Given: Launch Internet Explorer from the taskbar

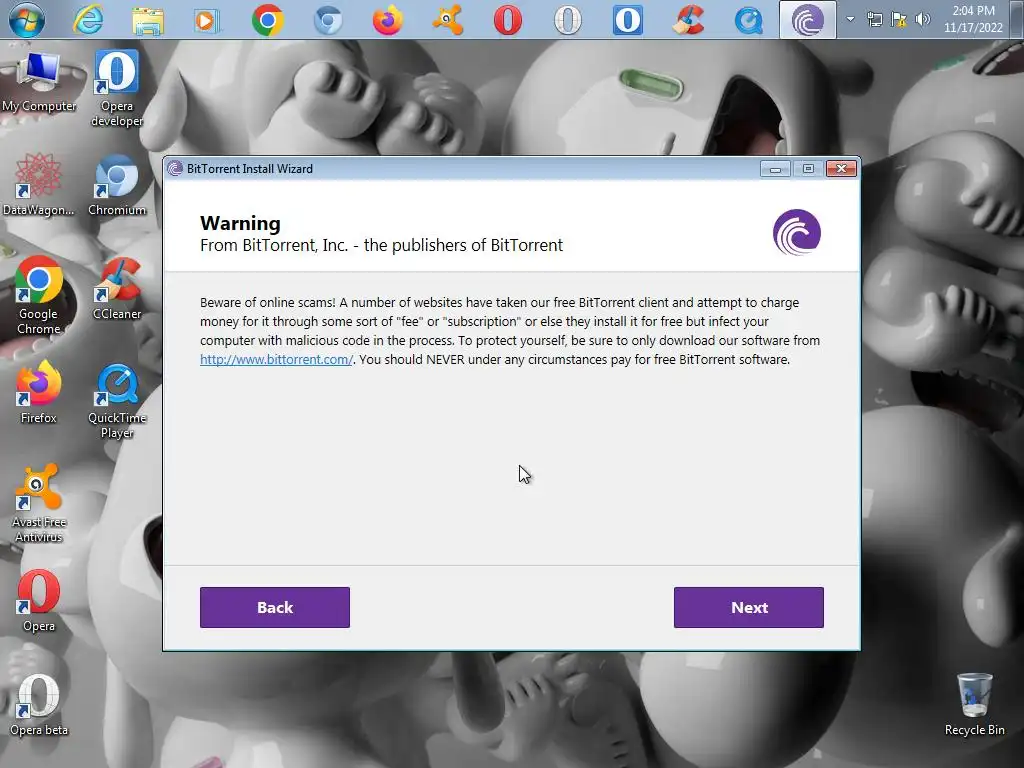Looking at the screenshot, I should pyautogui.click(x=88, y=20).
